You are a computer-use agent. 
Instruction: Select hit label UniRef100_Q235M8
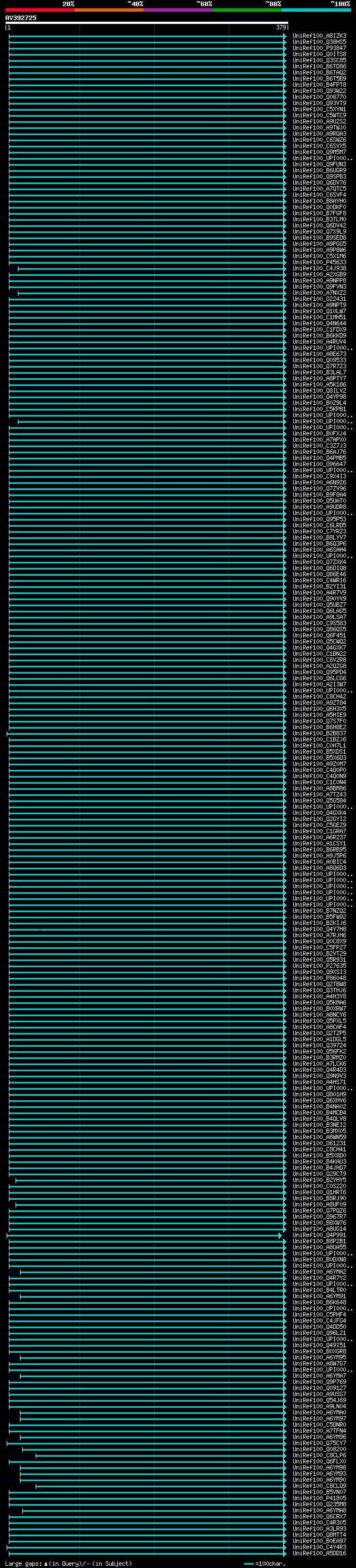click(x=319, y=1504)
